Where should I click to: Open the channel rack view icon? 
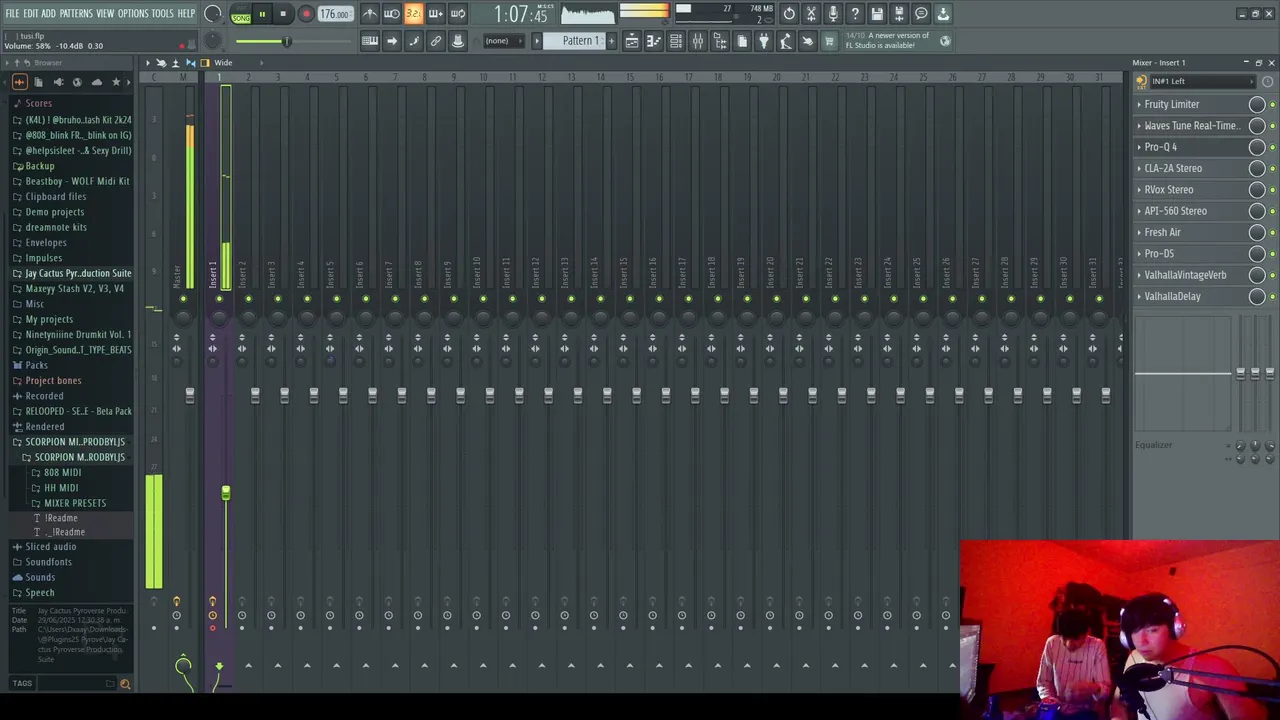(676, 41)
